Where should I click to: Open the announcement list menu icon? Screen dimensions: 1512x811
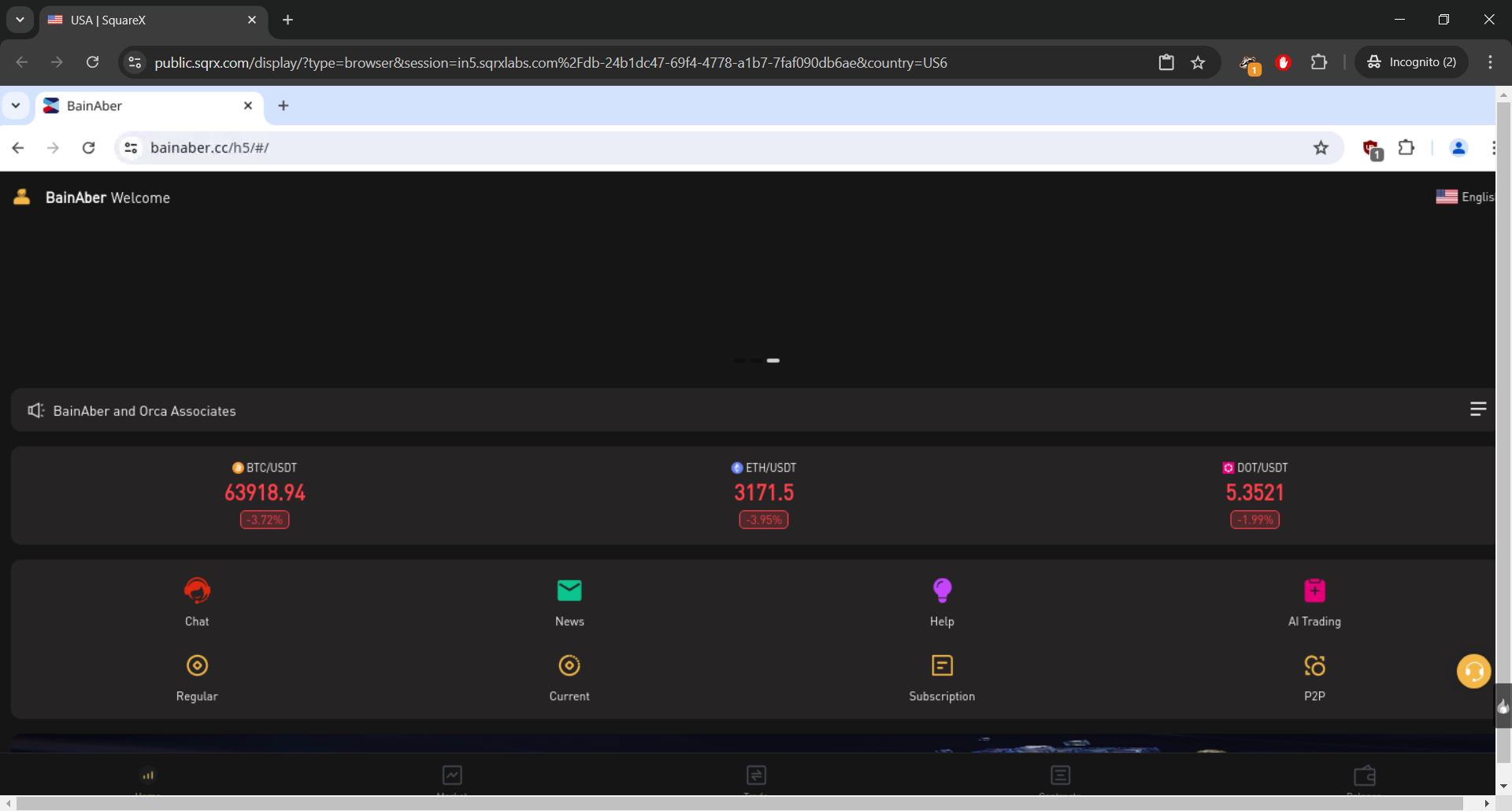coord(1478,409)
